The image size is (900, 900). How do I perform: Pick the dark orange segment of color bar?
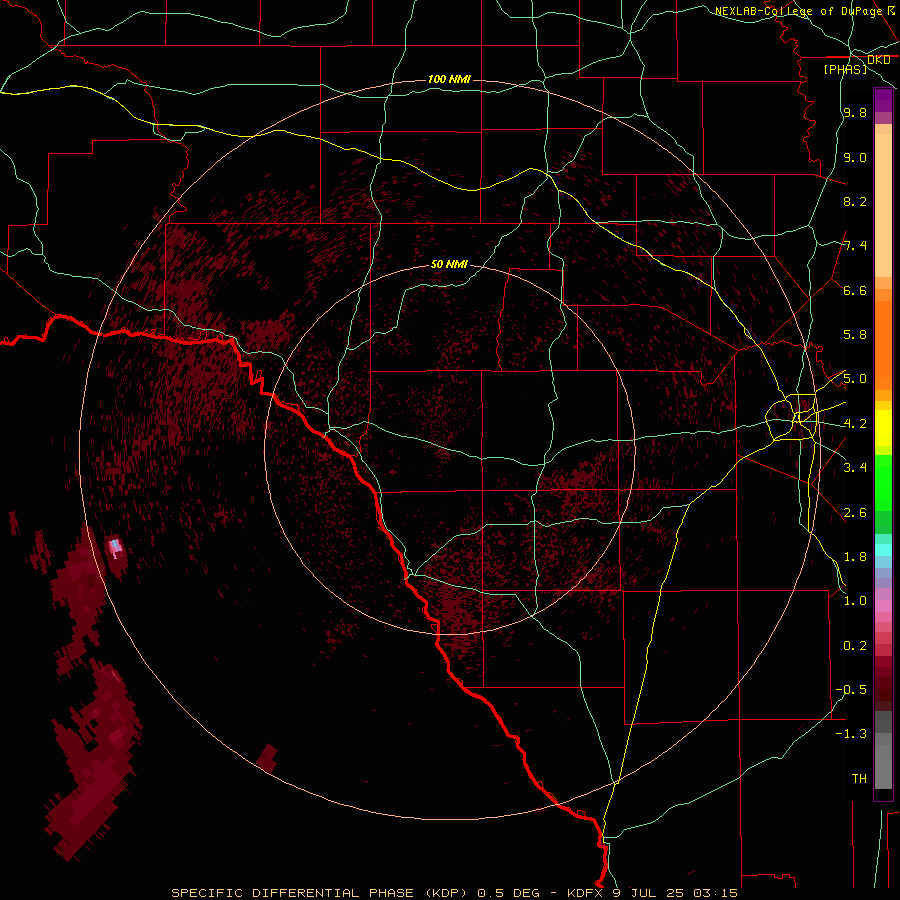click(x=883, y=346)
